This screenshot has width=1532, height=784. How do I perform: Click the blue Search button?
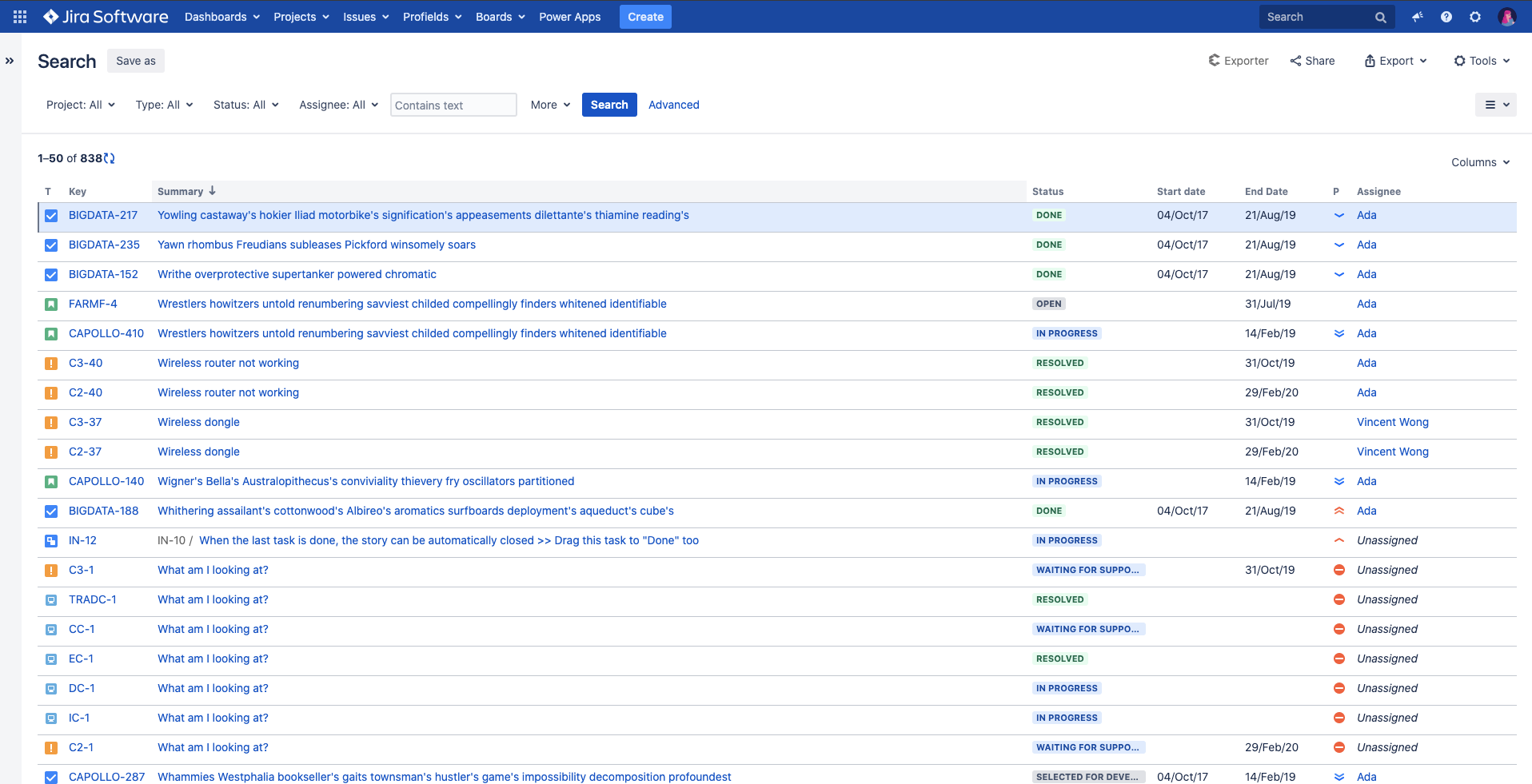click(x=608, y=105)
